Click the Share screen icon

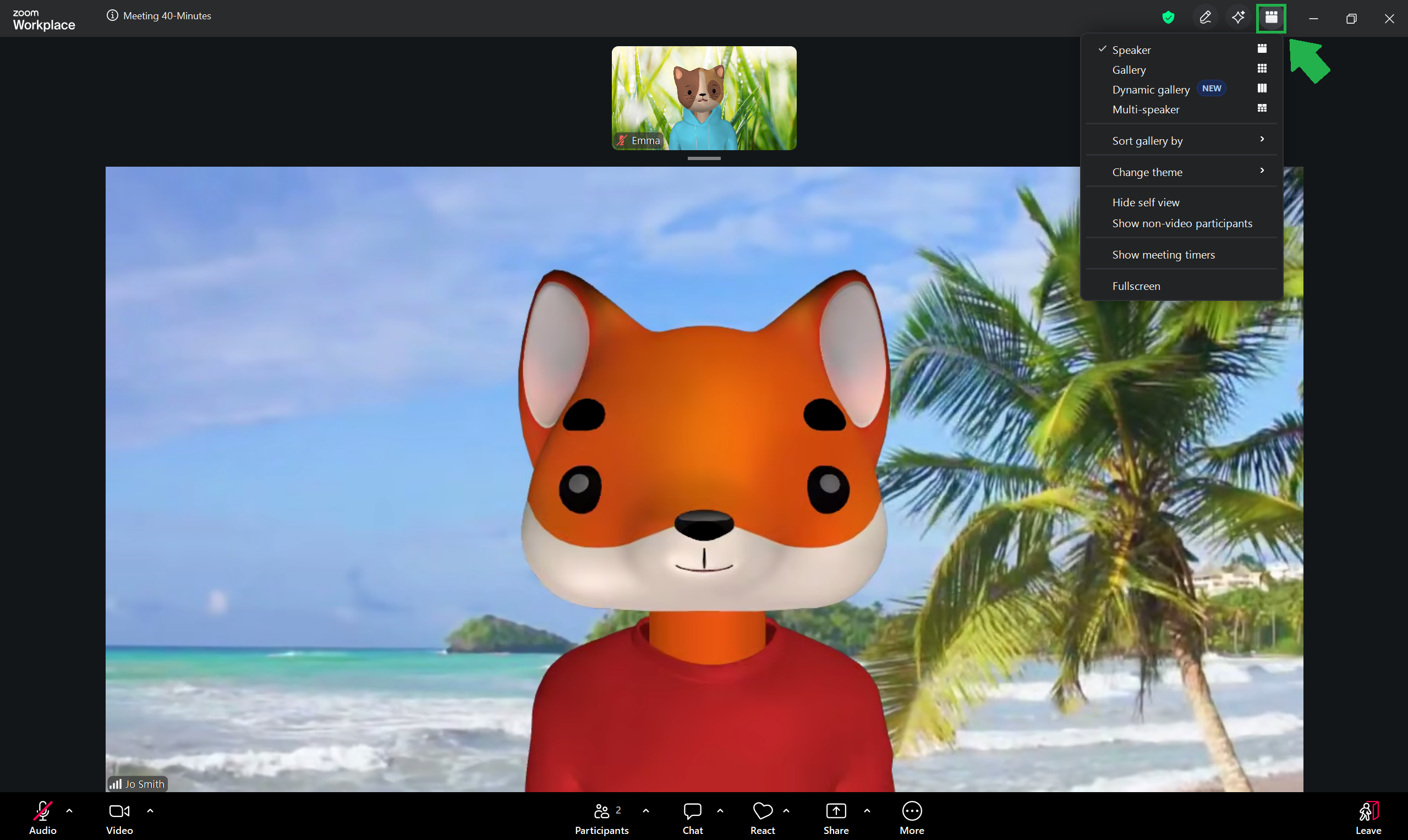pos(836,811)
